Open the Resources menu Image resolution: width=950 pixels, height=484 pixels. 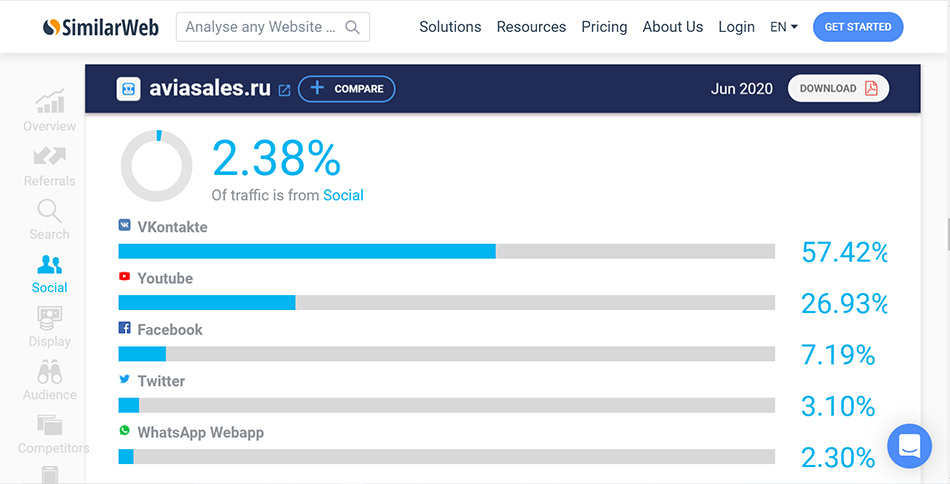click(531, 27)
